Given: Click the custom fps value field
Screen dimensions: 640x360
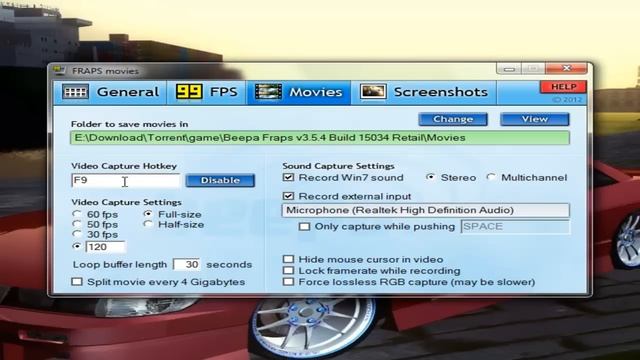Looking at the screenshot, I should (x=105, y=247).
